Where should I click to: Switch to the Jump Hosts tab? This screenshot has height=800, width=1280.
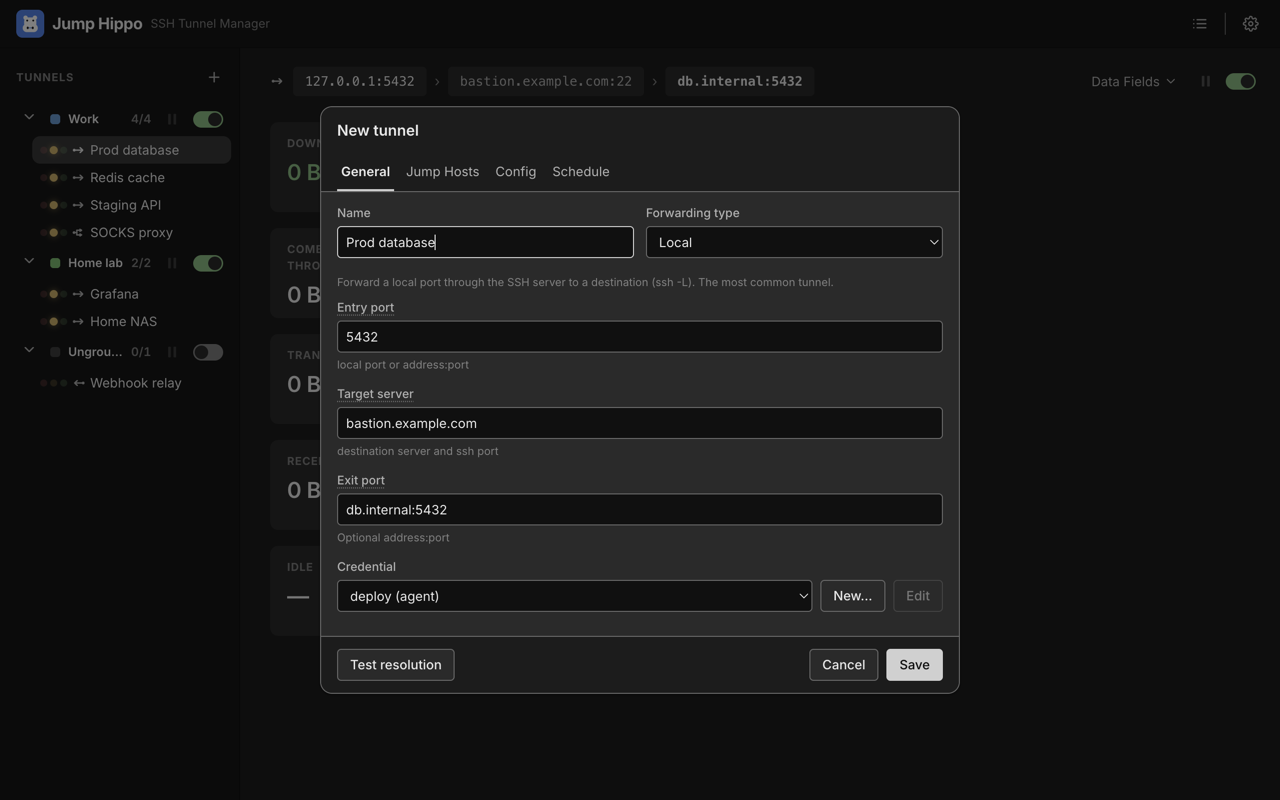point(442,172)
